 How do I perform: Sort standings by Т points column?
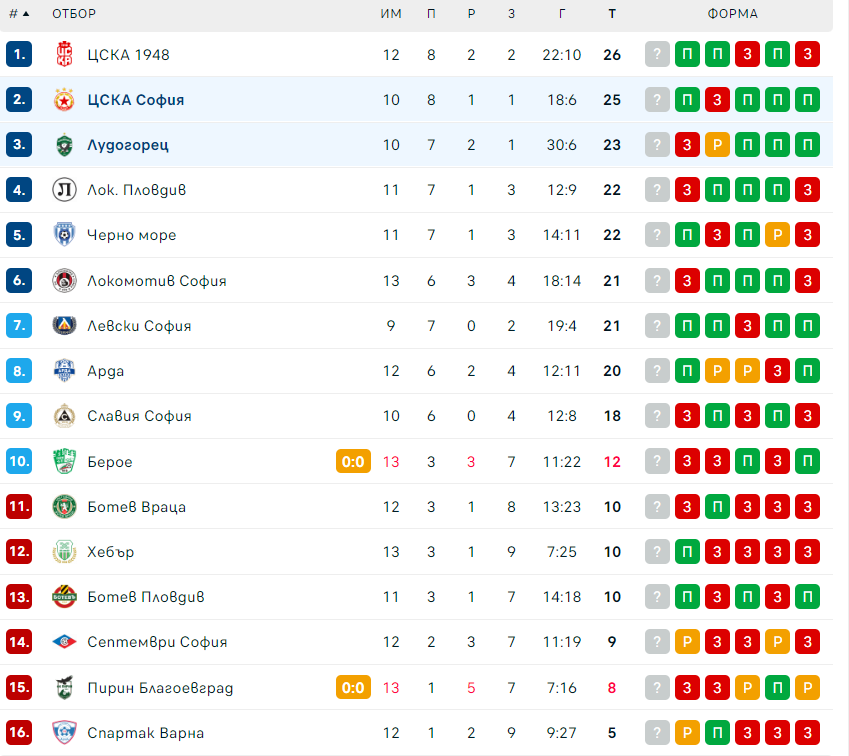(x=612, y=14)
